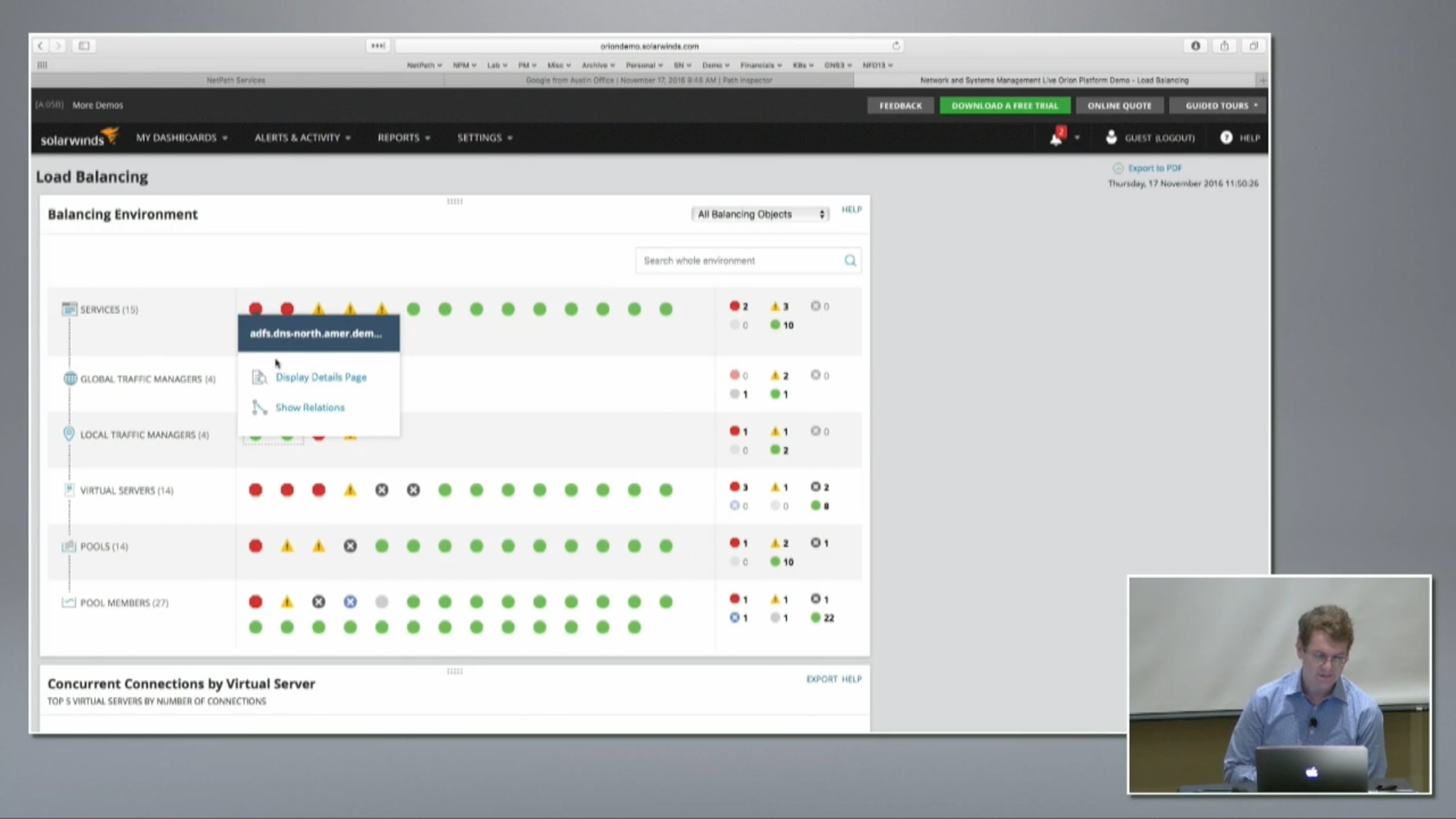
Task: Click the Virtual Servers (14) row label
Action: click(127, 490)
